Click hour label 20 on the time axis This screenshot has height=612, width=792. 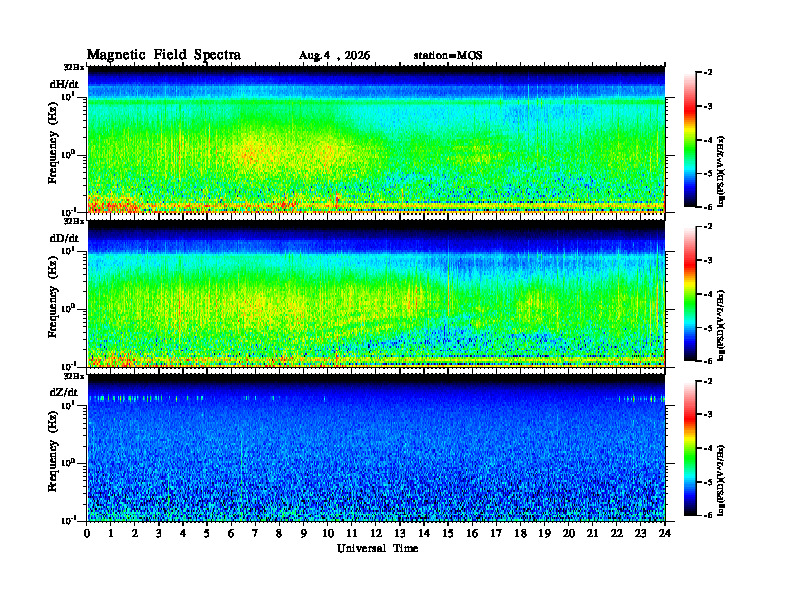tap(568, 533)
